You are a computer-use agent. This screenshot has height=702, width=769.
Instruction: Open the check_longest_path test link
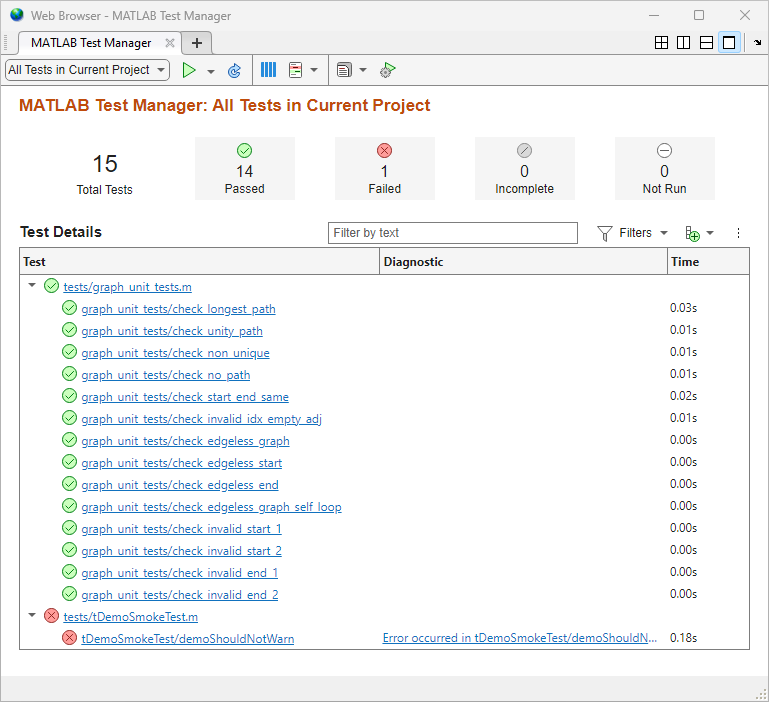(x=178, y=309)
